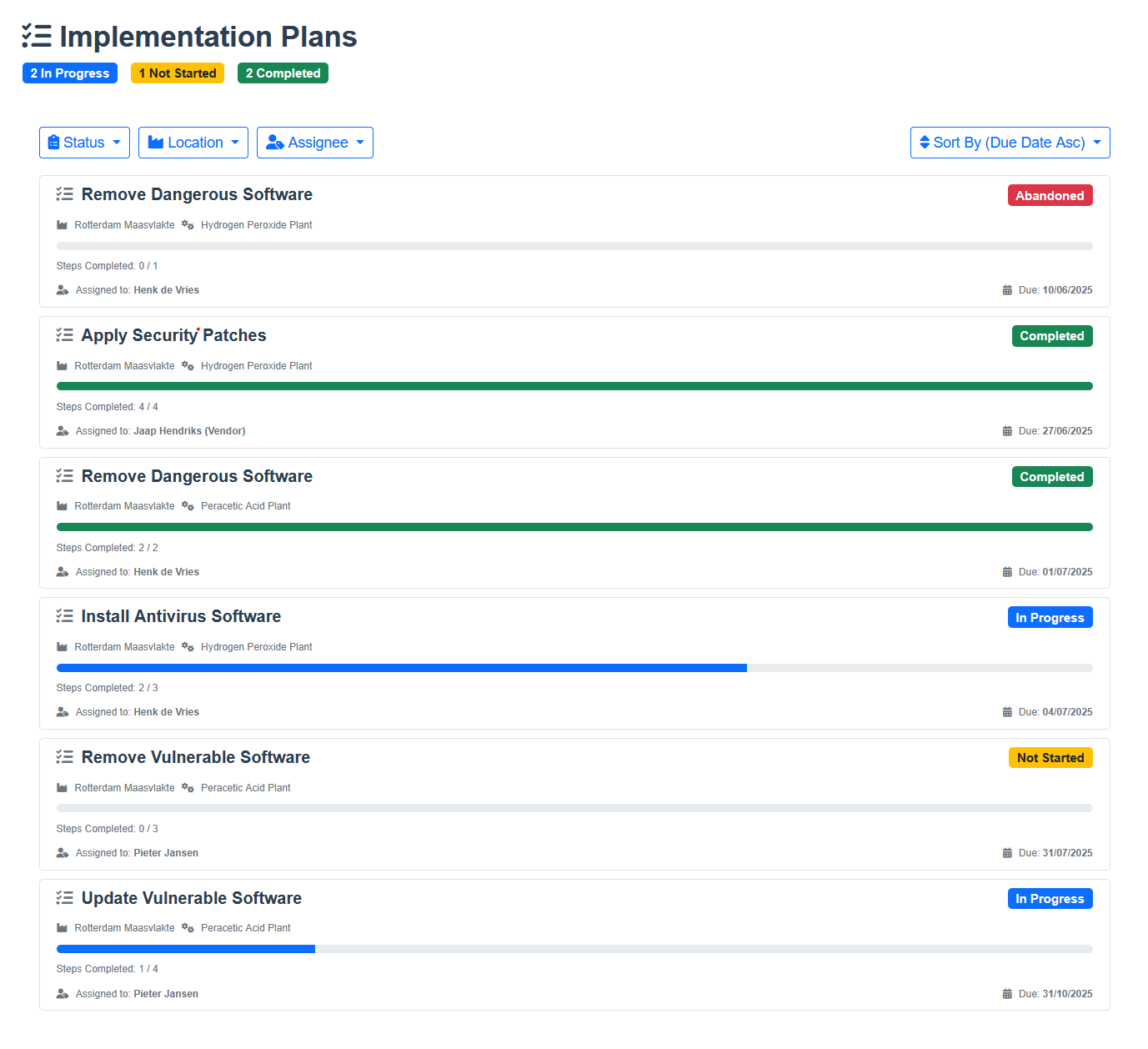Open the Install Antivirus Software plan title
Screen dimensions: 1148x1049
(181, 616)
